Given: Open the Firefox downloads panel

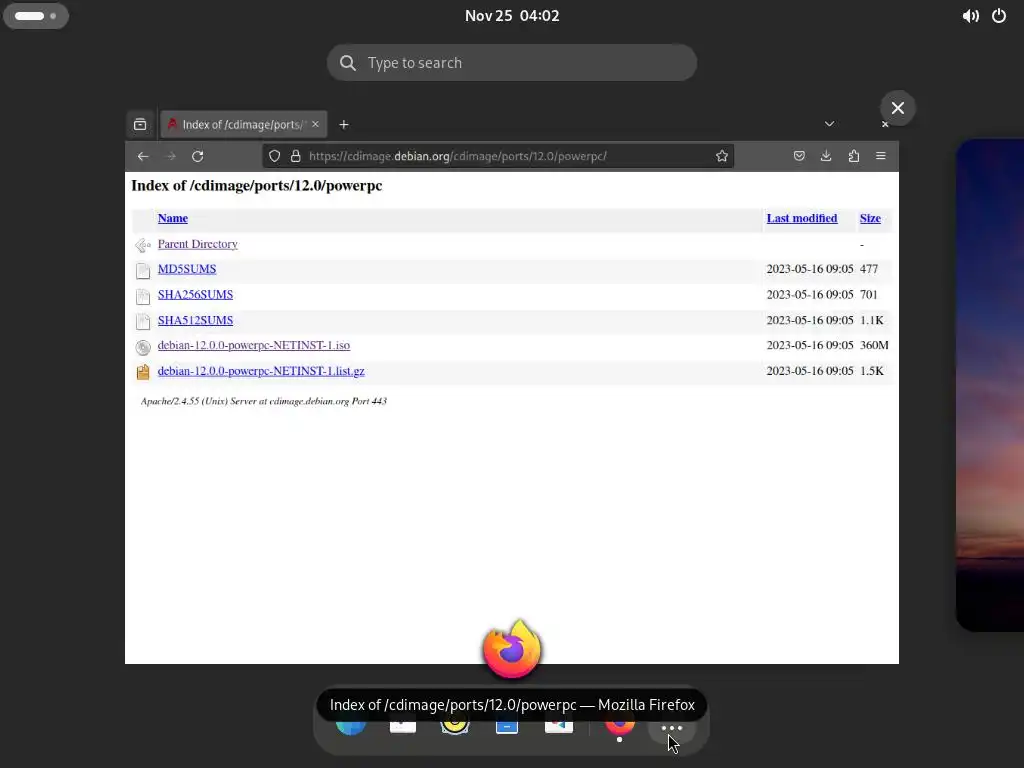Looking at the screenshot, I should [826, 156].
